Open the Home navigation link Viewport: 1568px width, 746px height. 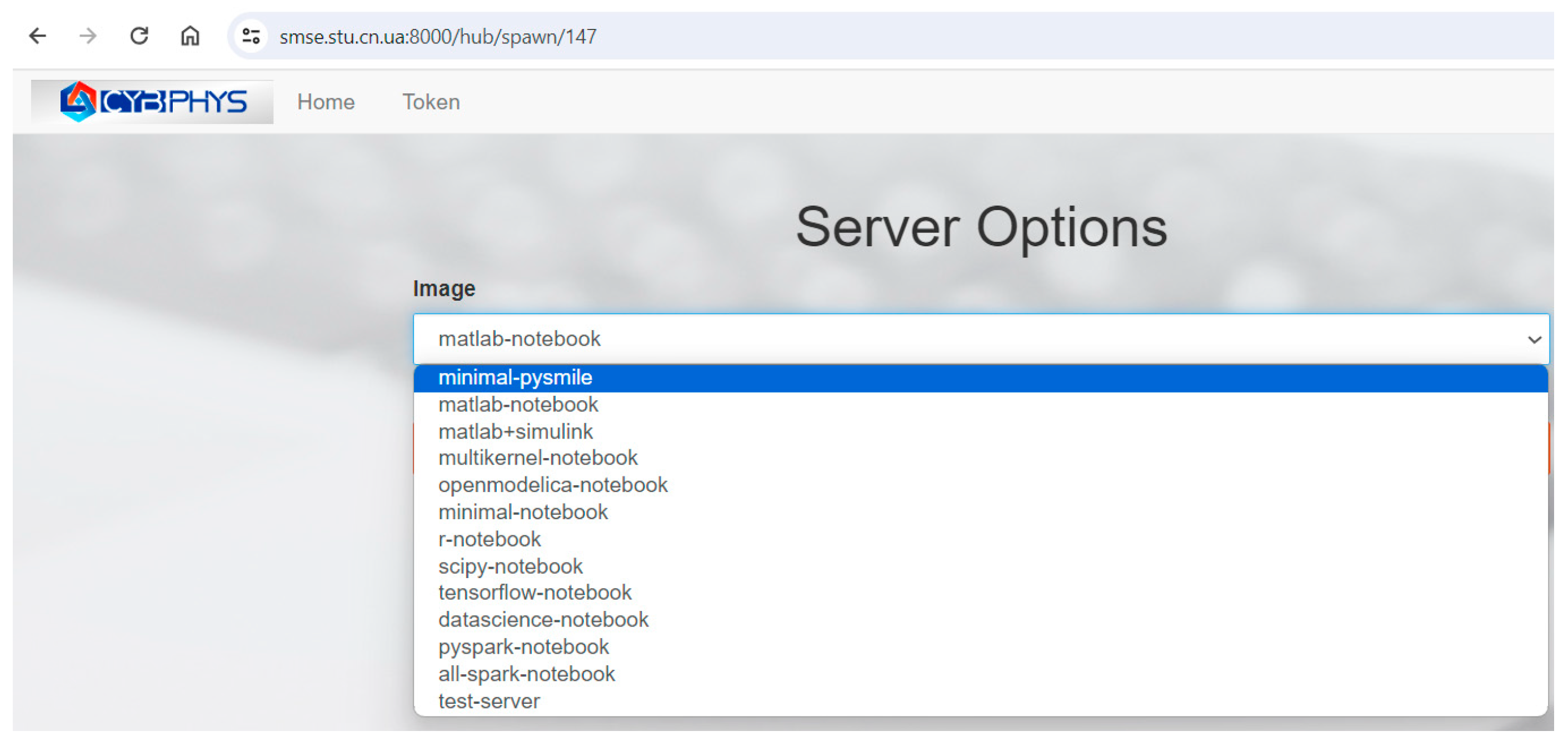(x=326, y=102)
